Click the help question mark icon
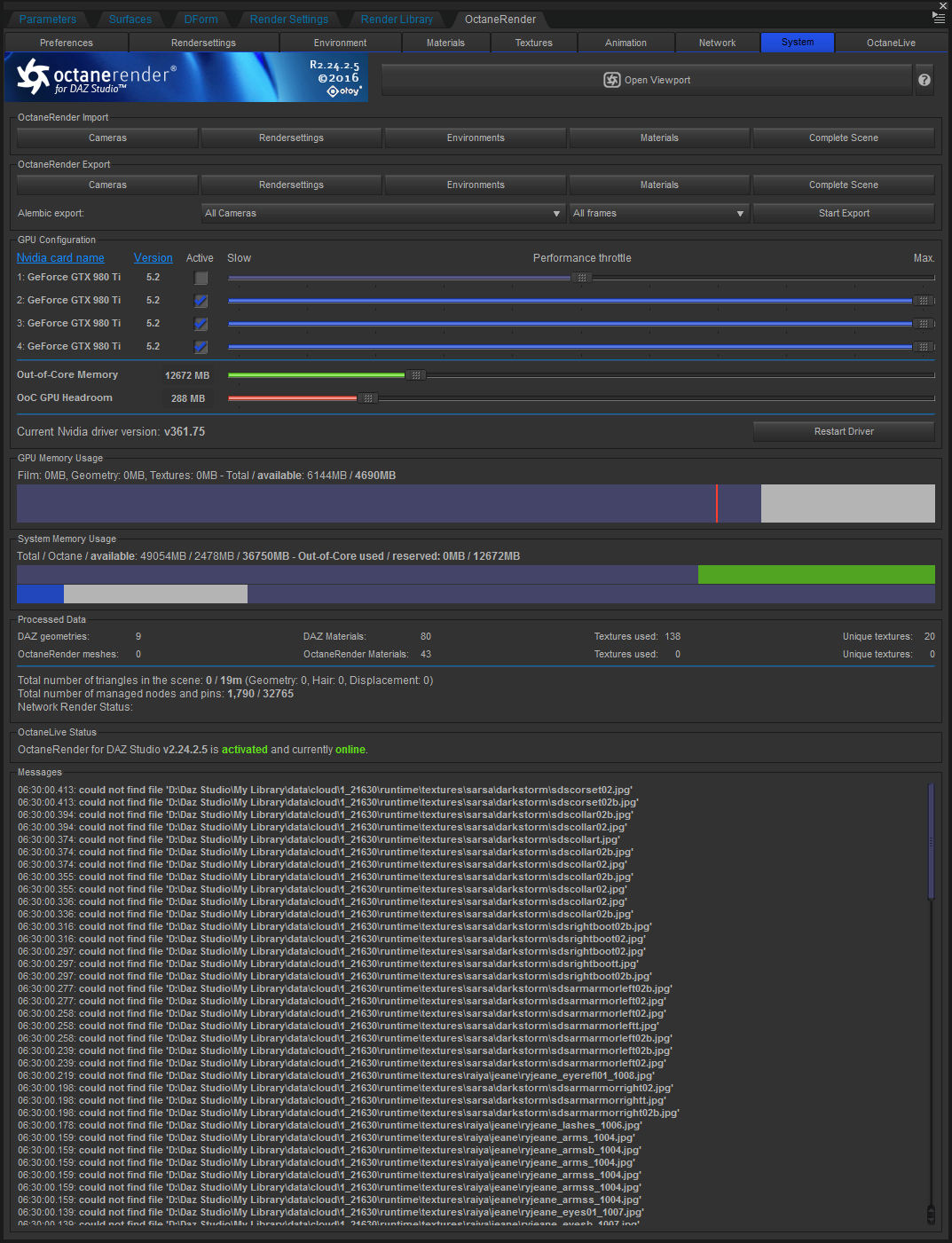The height and width of the screenshot is (1243, 952). [924, 80]
